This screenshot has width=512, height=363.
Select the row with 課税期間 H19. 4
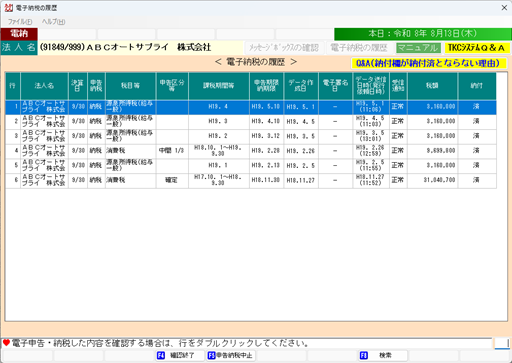[251, 107]
